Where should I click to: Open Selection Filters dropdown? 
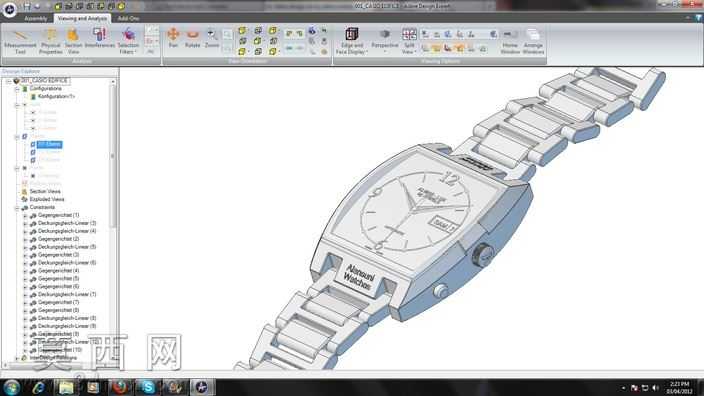128,41
